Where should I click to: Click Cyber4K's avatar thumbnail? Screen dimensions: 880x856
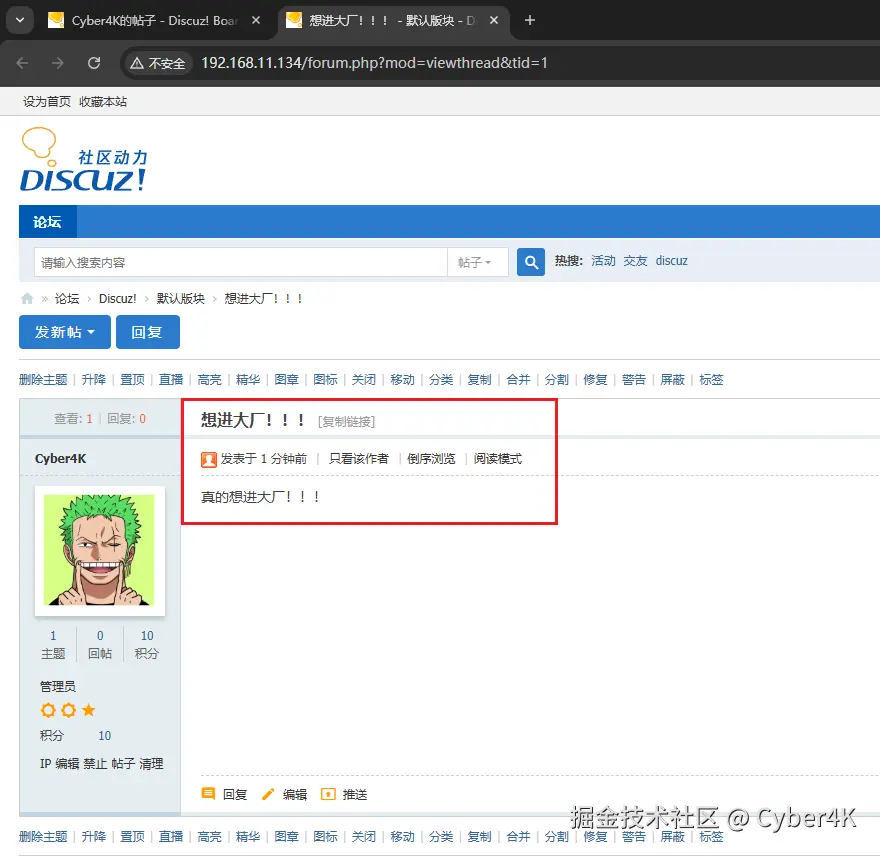coord(100,551)
